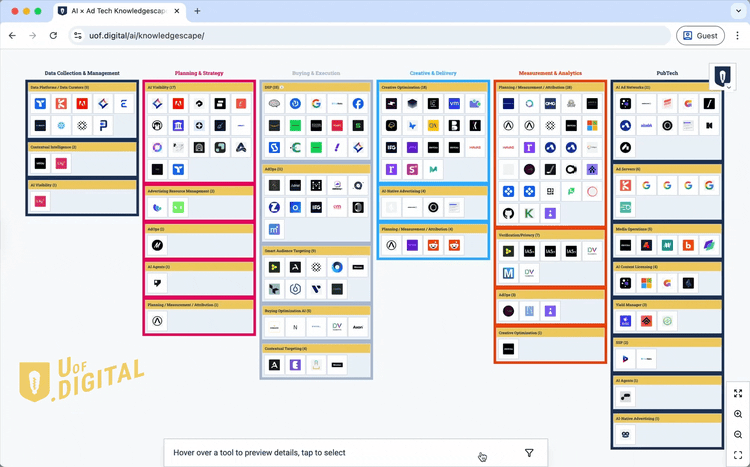
Task: Click the 'Smart Audience Targeting (9)' group header
Action: pyautogui.click(x=316, y=251)
